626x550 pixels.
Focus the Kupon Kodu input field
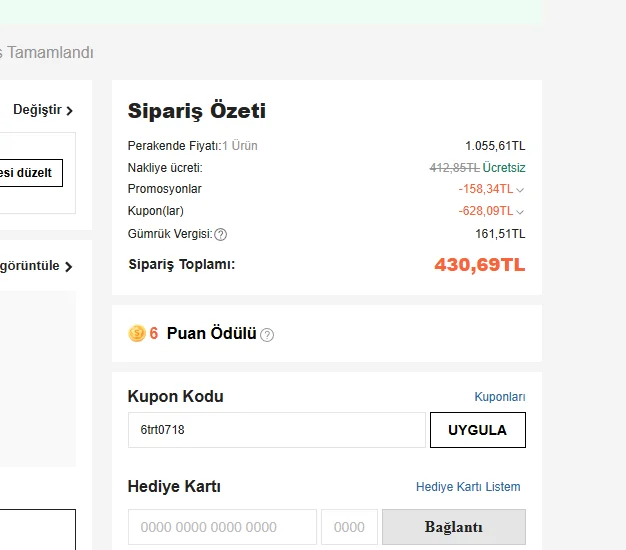(276, 430)
